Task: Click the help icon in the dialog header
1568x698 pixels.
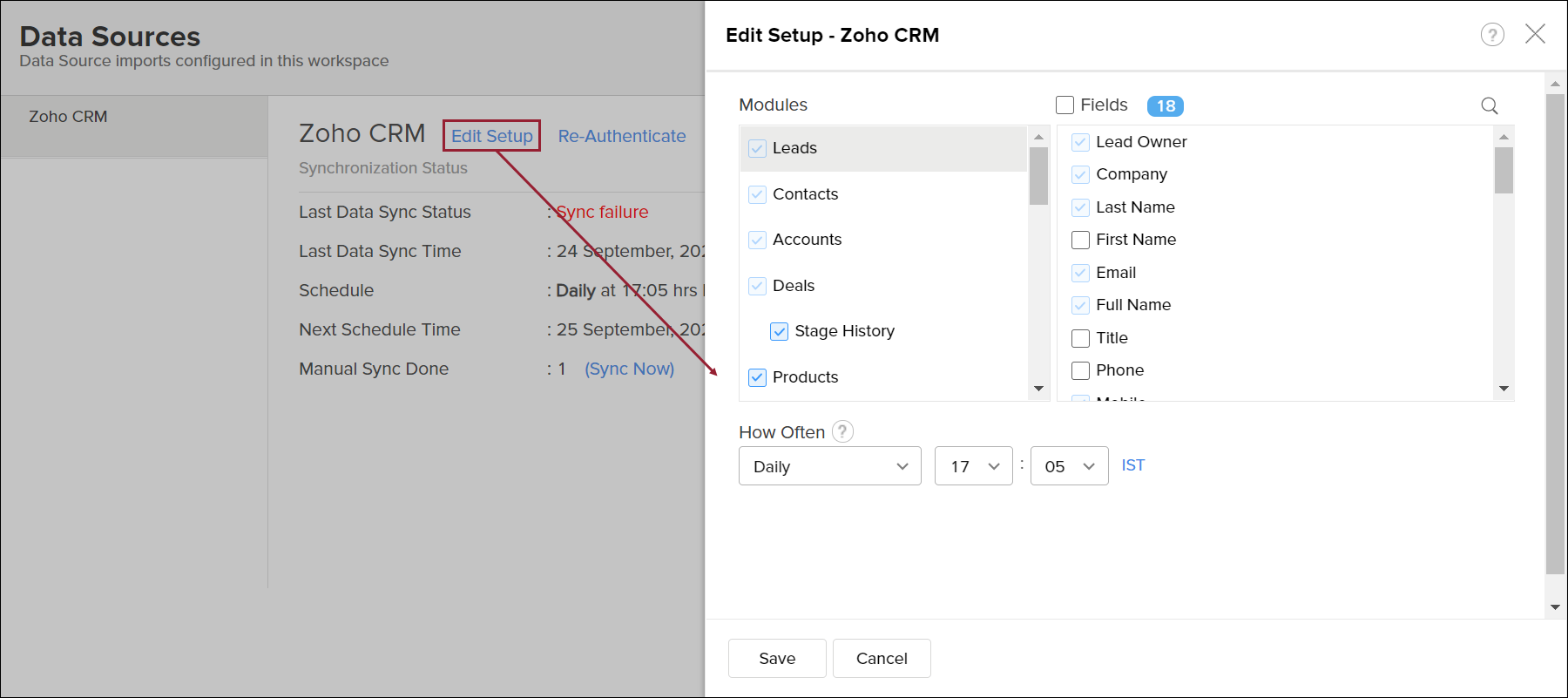Action: (1492, 35)
